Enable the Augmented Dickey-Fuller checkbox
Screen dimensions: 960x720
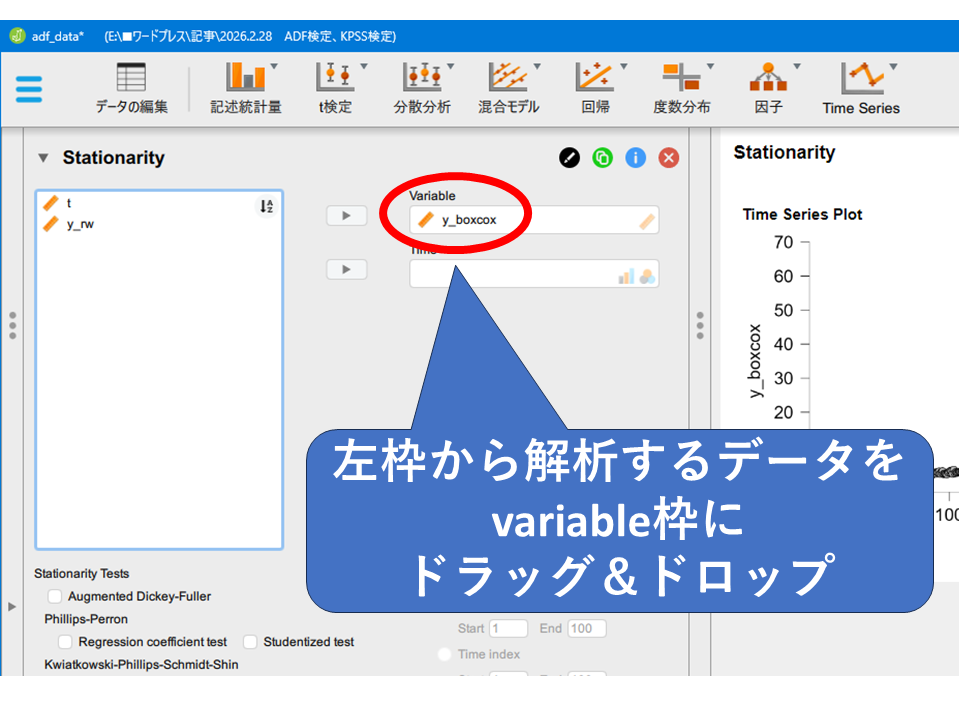(55, 597)
